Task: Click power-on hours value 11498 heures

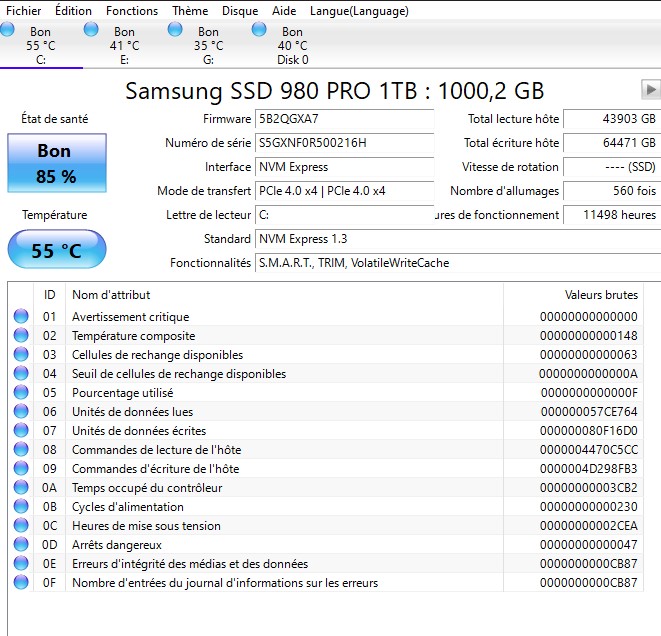Action: [x=612, y=215]
